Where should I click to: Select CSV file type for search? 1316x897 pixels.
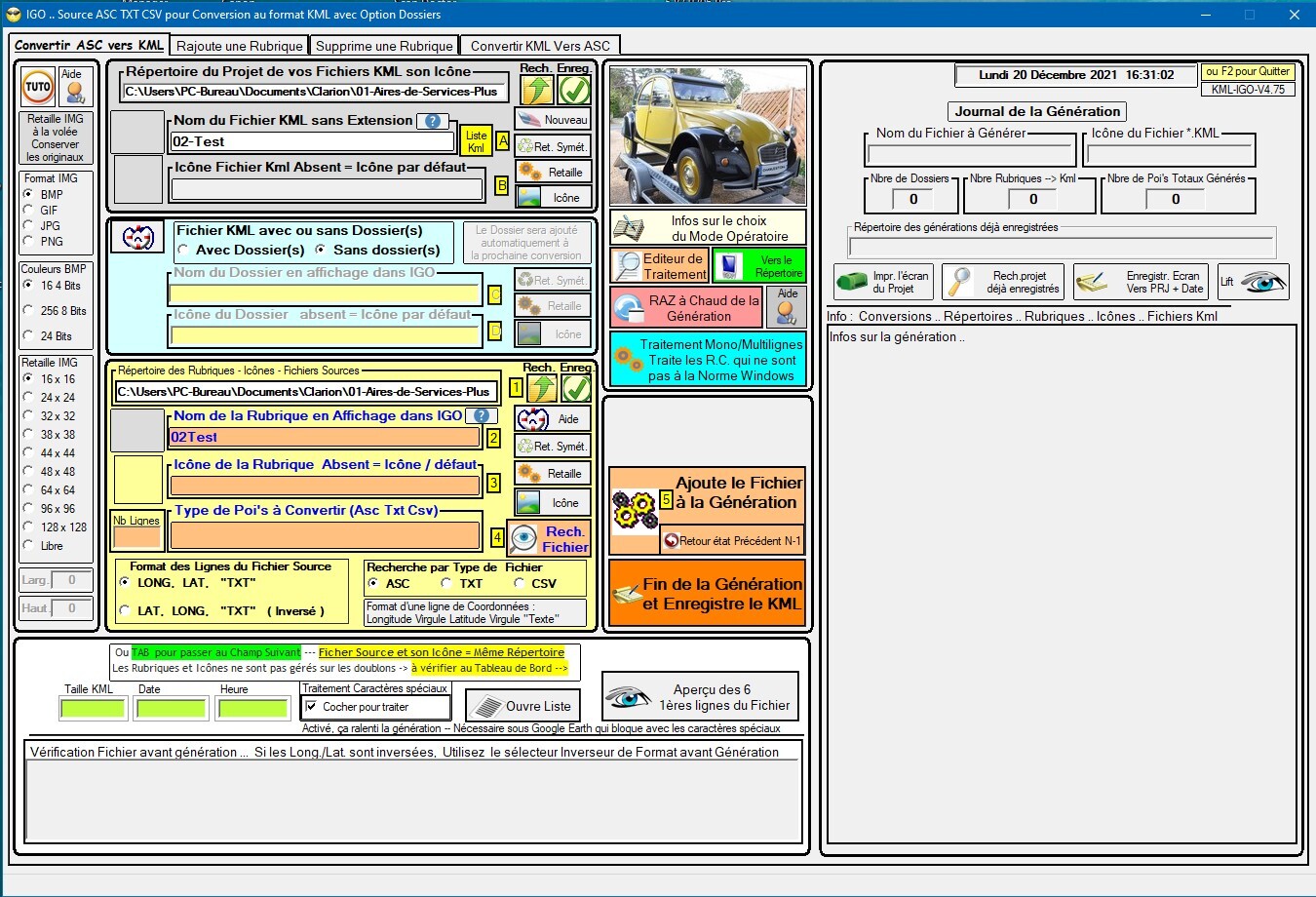[520, 584]
